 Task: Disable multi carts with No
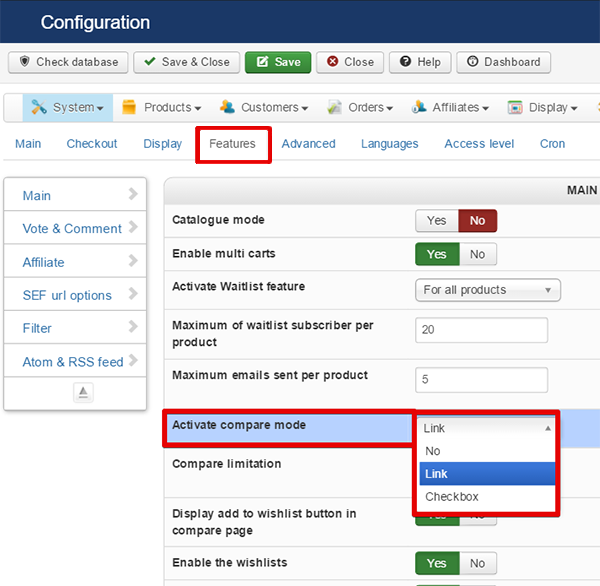477,254
